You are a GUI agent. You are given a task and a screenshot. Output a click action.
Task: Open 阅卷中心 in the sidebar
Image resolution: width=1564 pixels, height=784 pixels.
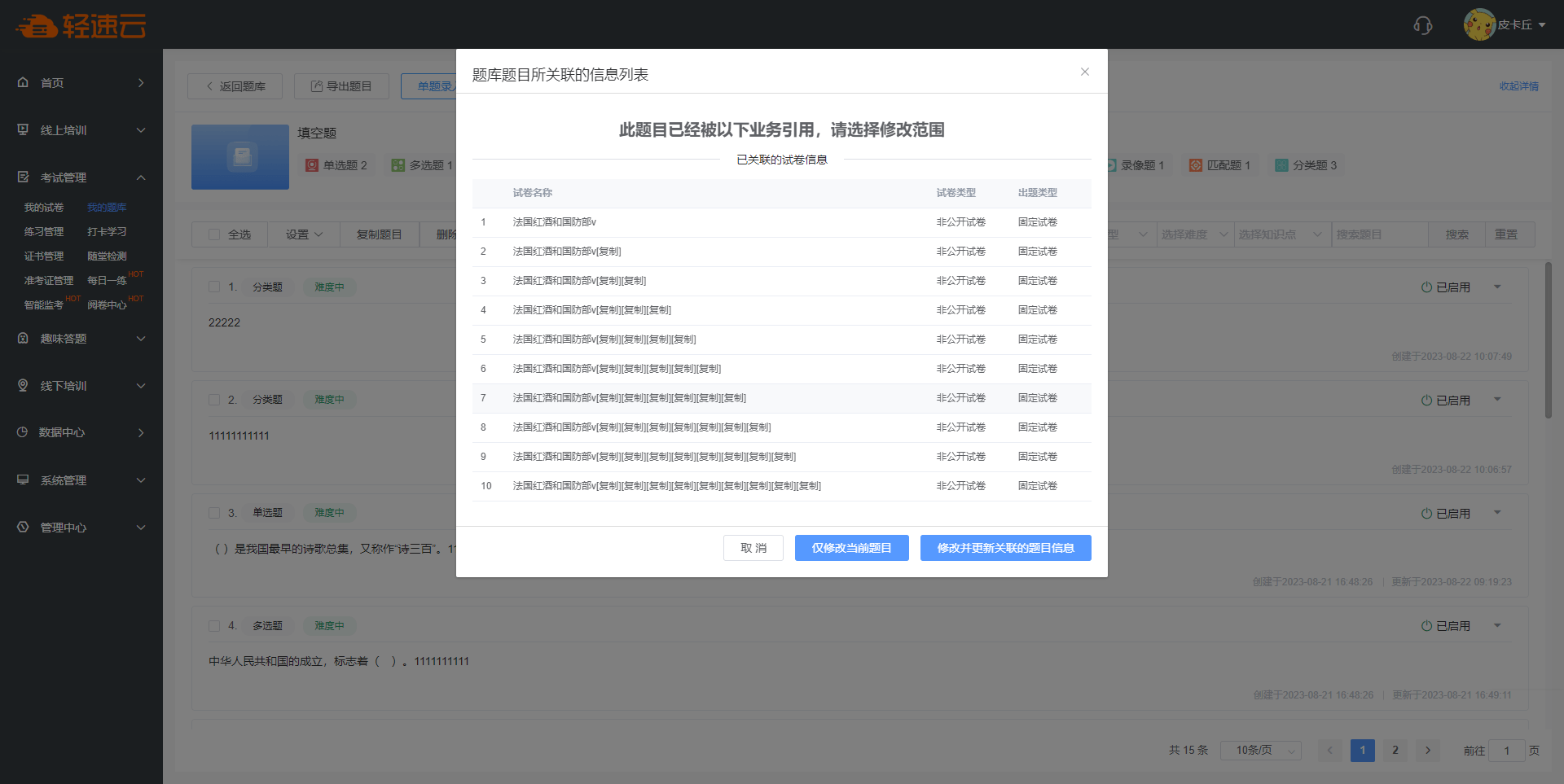point(107,305)
